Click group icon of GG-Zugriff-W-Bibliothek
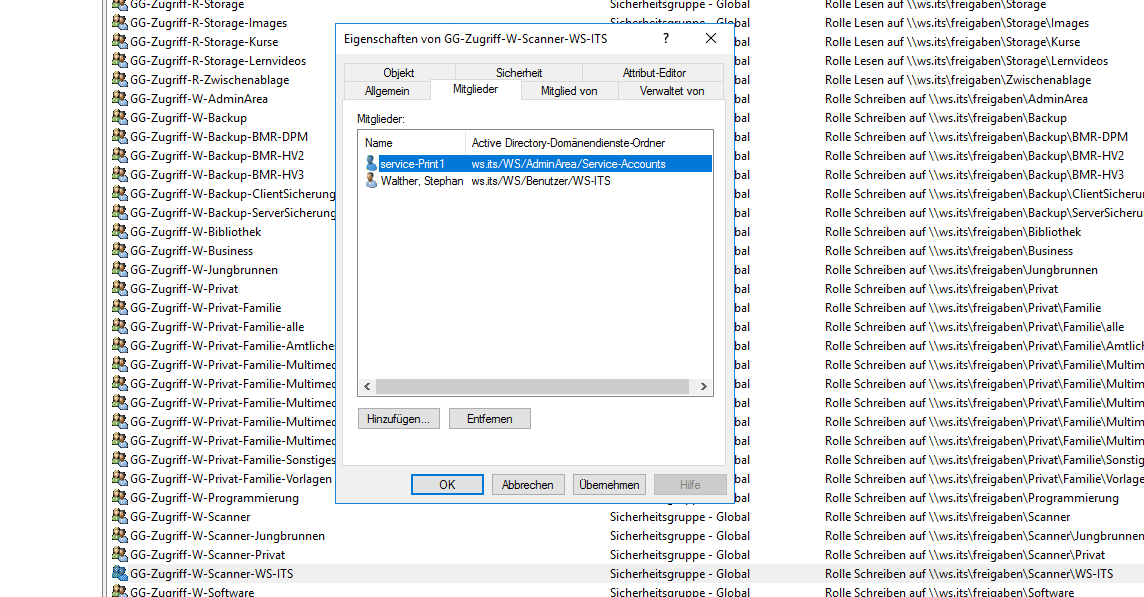The image size is (1144, 597). [120, 231]
